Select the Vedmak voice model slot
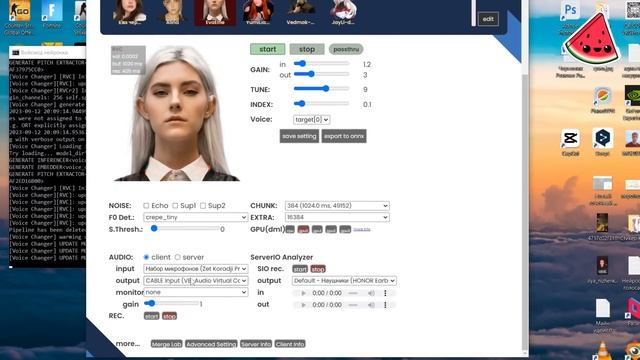Screen dimensions: 640x360 click(x=301, y=12)
